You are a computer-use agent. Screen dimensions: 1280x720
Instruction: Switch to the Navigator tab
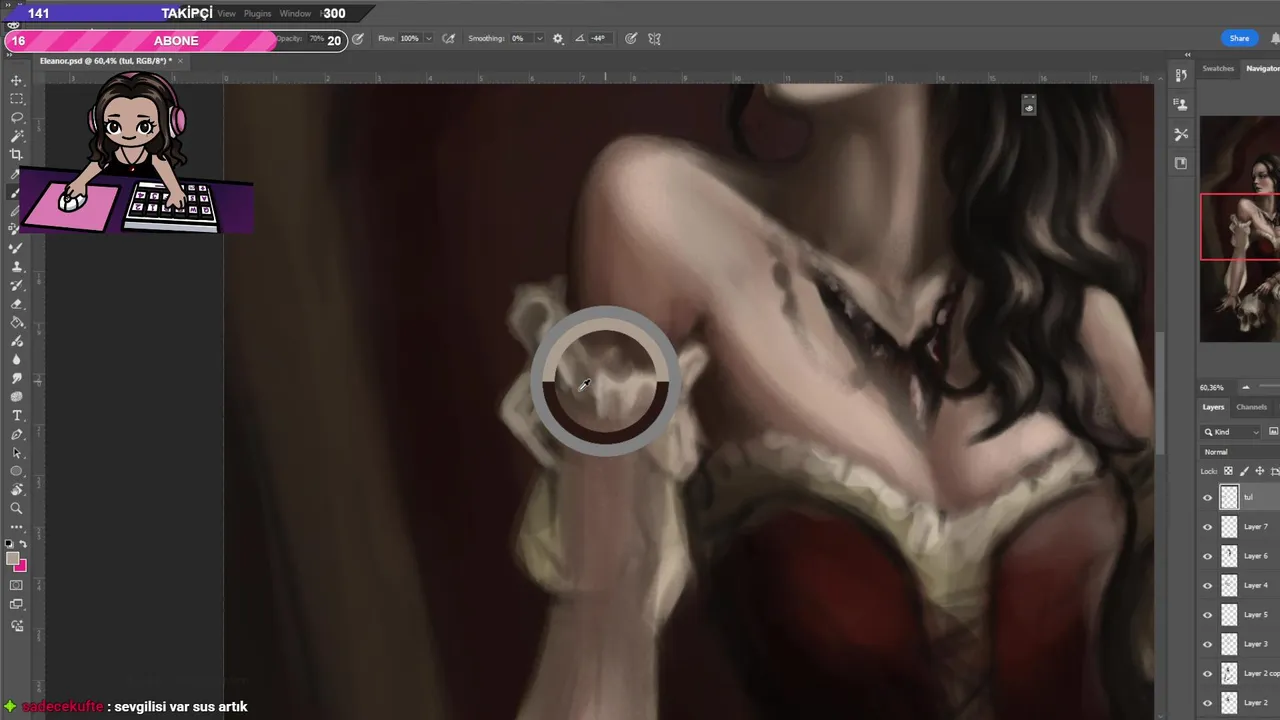[1262, 68]
